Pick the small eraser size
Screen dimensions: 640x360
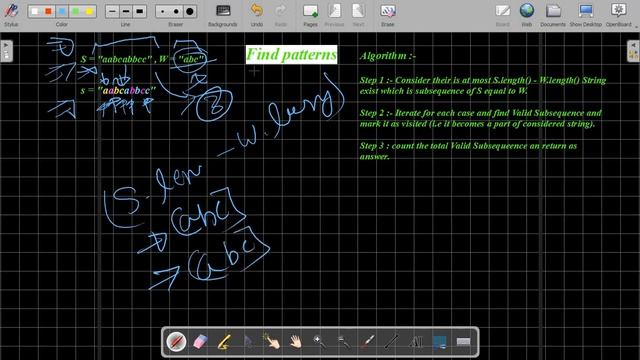click(x=163, y=11)
